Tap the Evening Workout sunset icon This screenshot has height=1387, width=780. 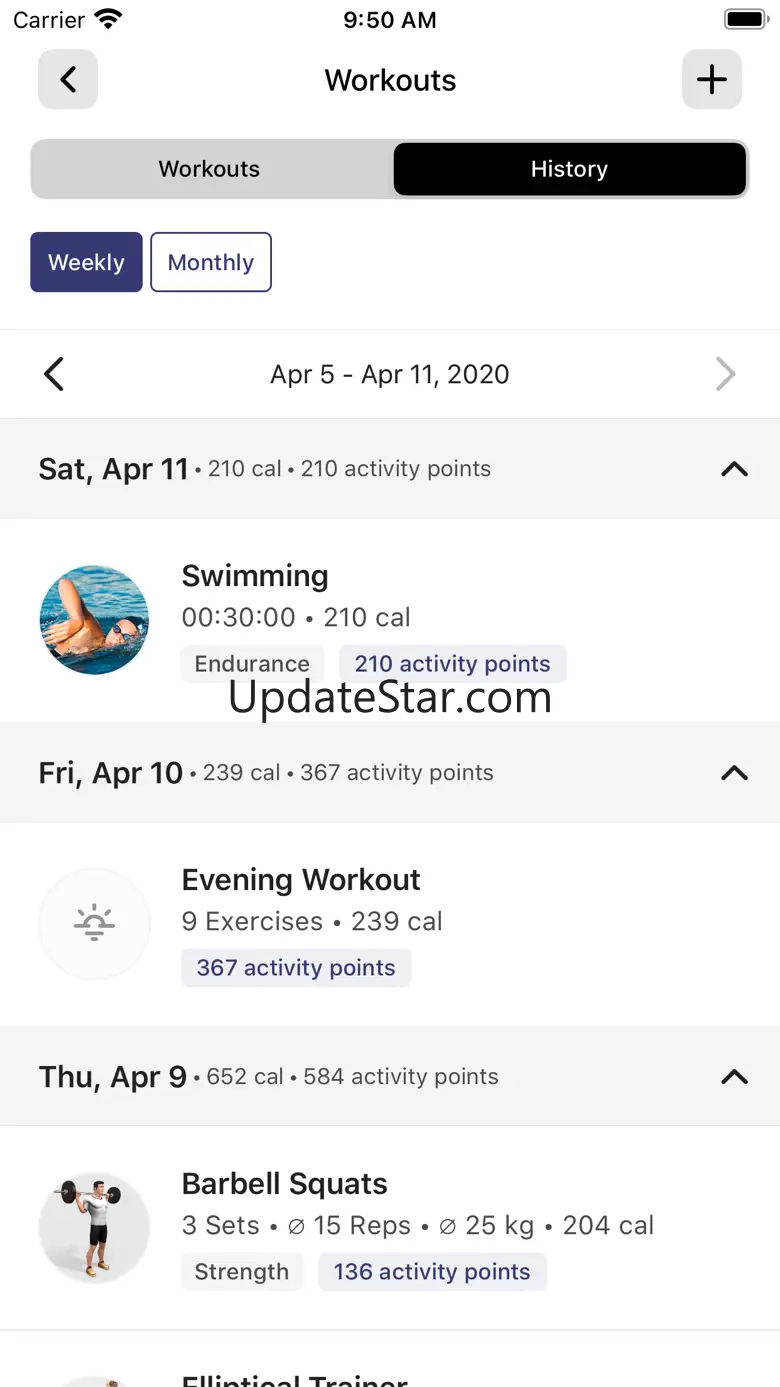94,924
